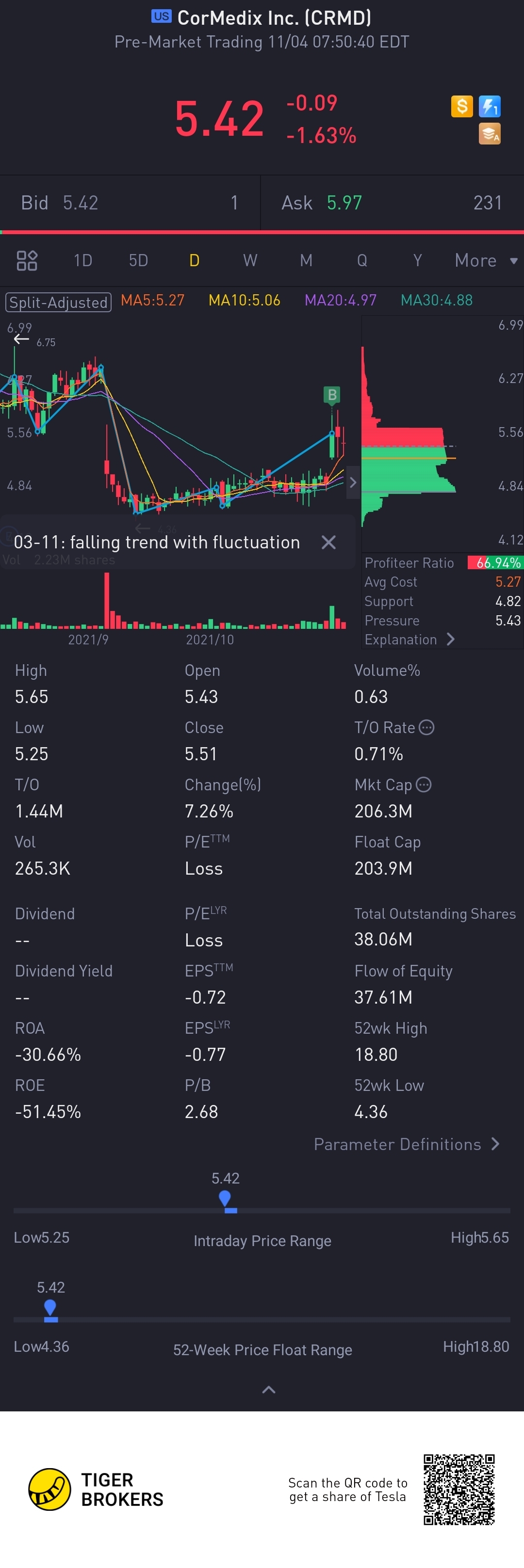Tap the QR code image

pyautogui.click(x=459, y=1489)
